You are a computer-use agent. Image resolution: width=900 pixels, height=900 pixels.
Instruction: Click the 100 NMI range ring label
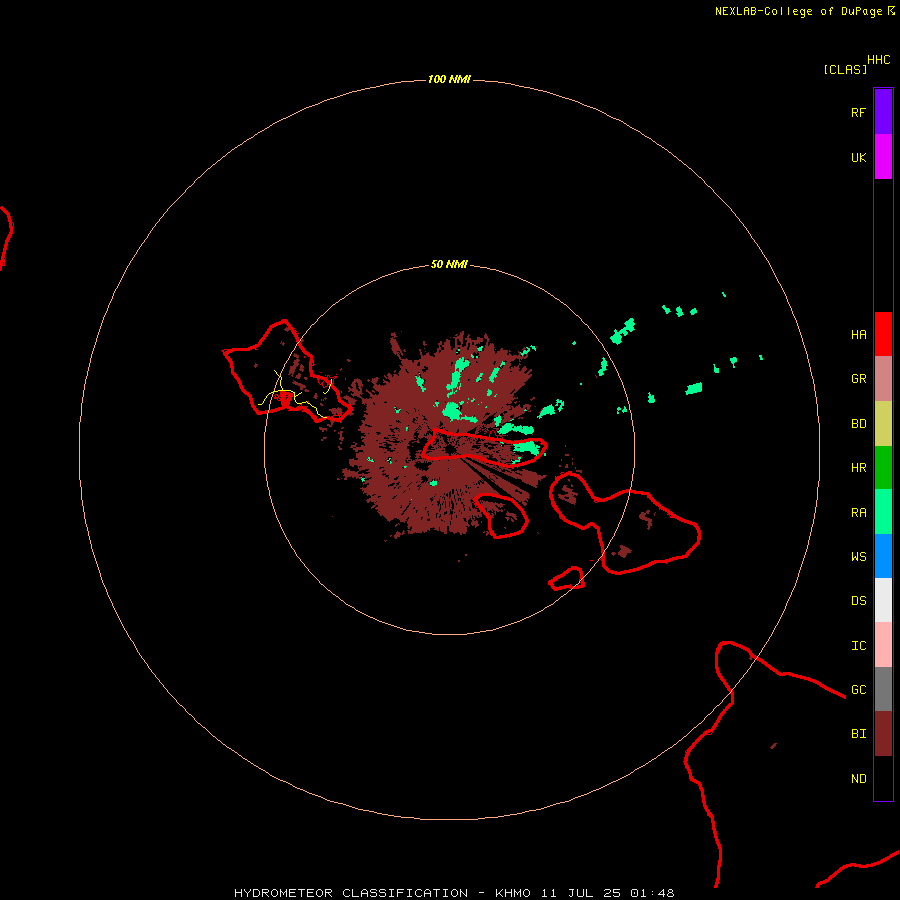point(449,79)
